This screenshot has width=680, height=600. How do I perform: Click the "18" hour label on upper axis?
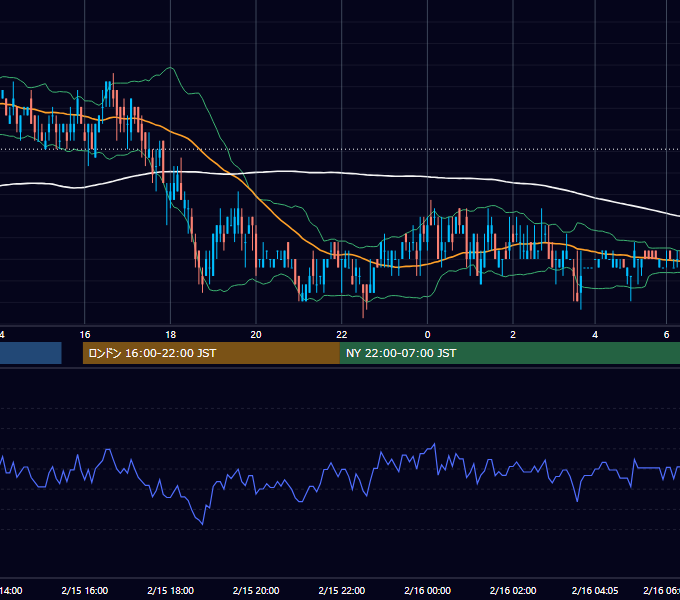coord(171,335)
